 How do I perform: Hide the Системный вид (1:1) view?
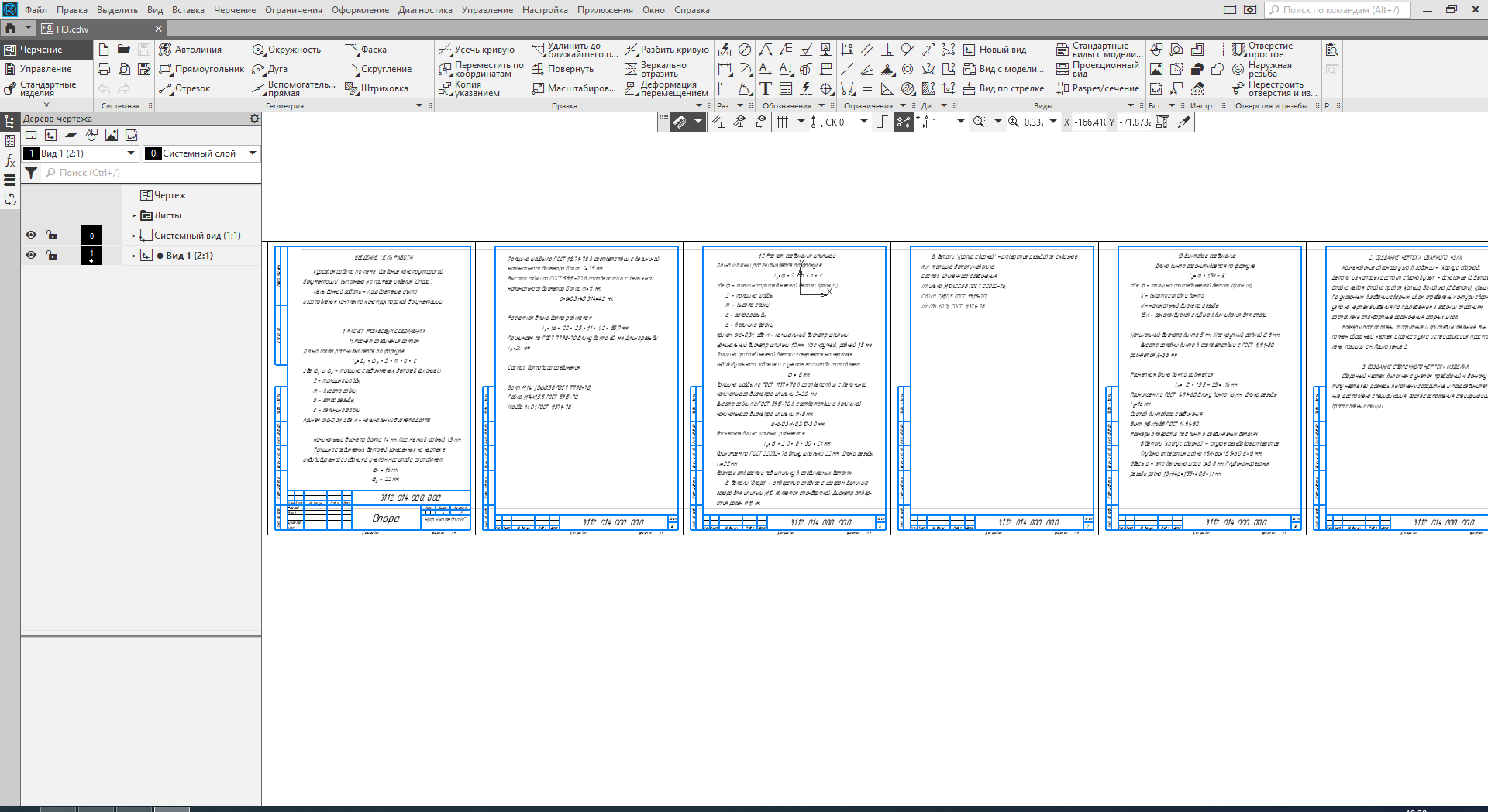[31, 236]
